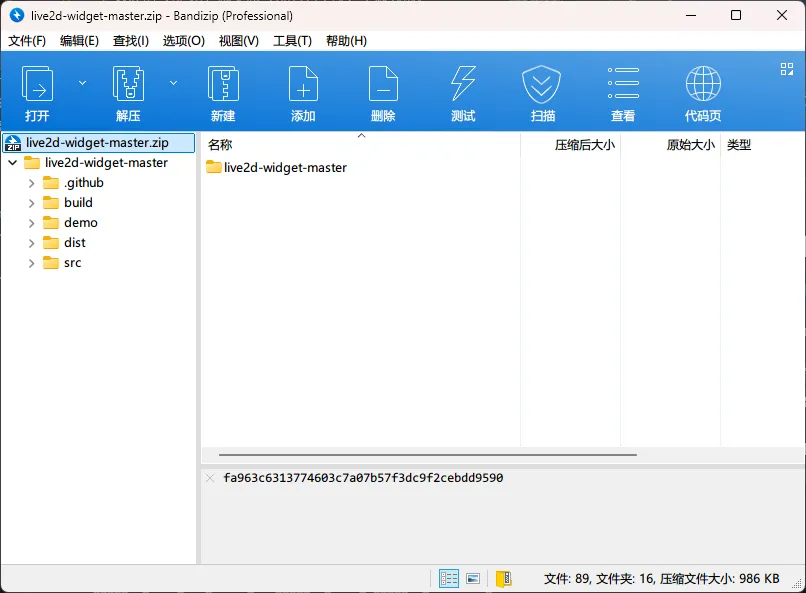
Task: Click the 新建 (New archive) icon
Action: coord(223,85)
